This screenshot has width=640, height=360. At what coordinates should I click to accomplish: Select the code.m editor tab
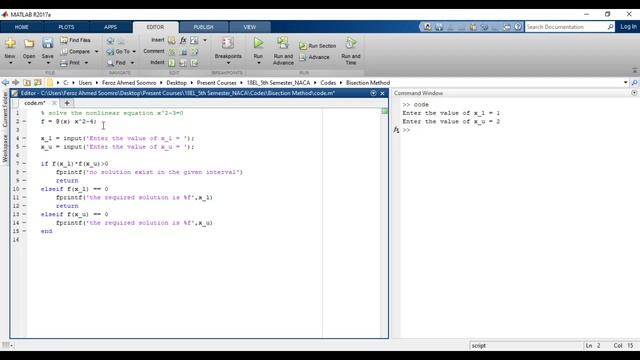coord(35,103)
